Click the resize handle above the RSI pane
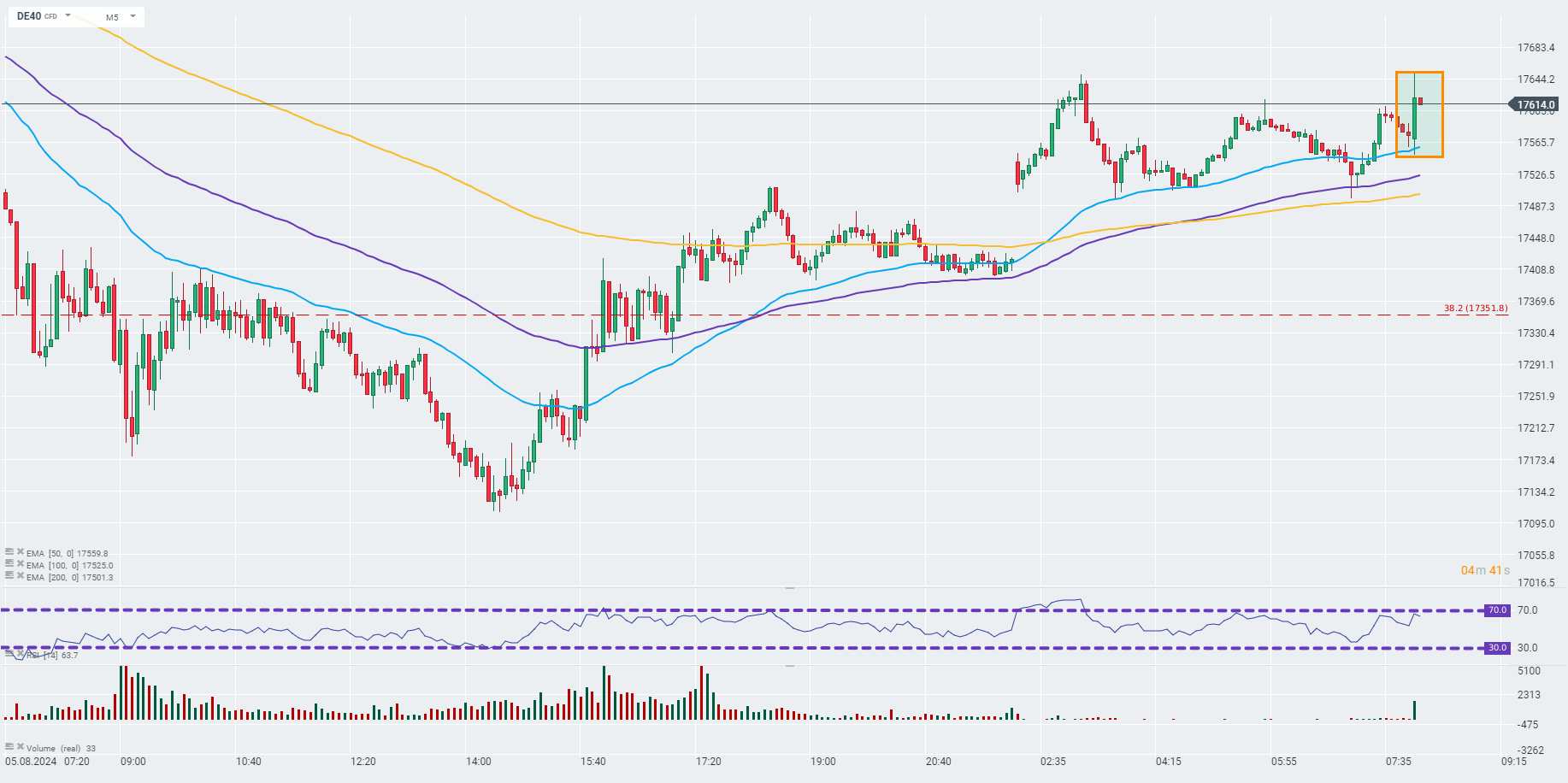 [790, 588]
